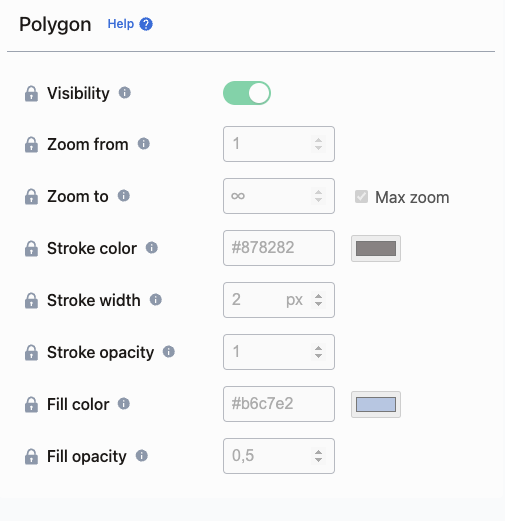Open the info icon next to Stroke width
Image resolution: width=505 pixels, height=521 pixels.
coord(155,300)
